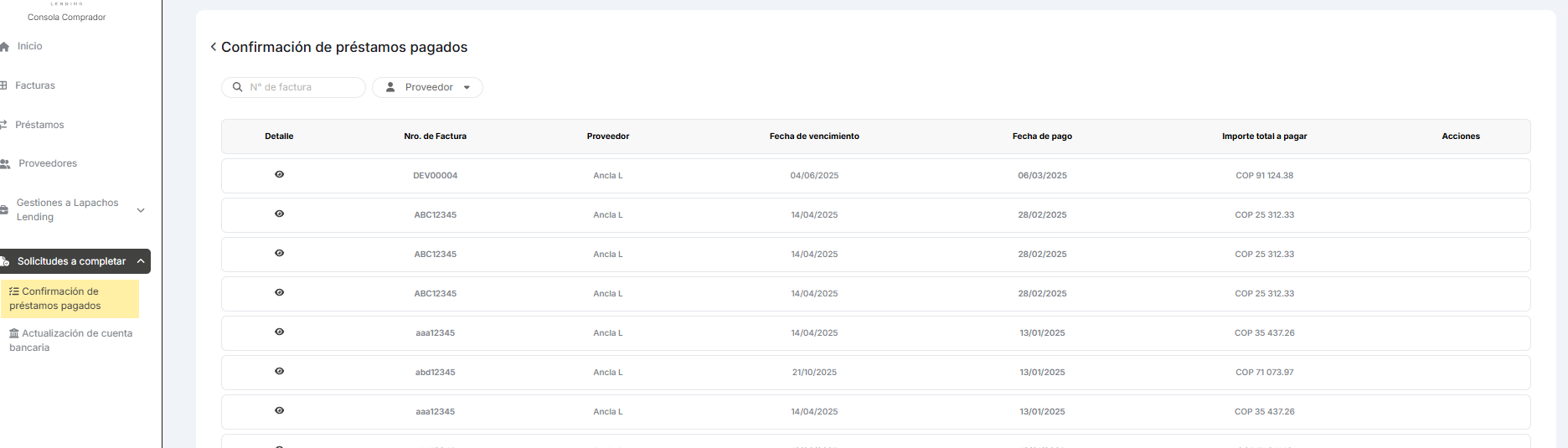
Task: Click the Inicio home icon
Action: (5, 47)
